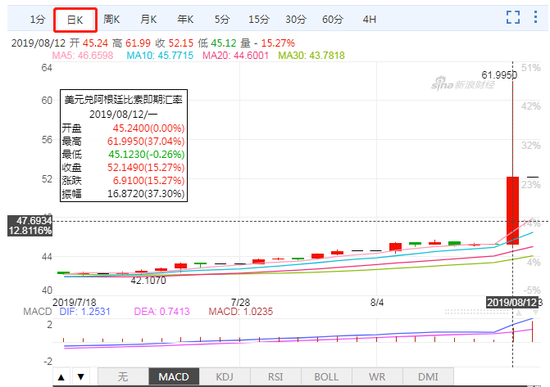Click the 收盘 52.1490(15.27%) tooltip row

point(123,167)
